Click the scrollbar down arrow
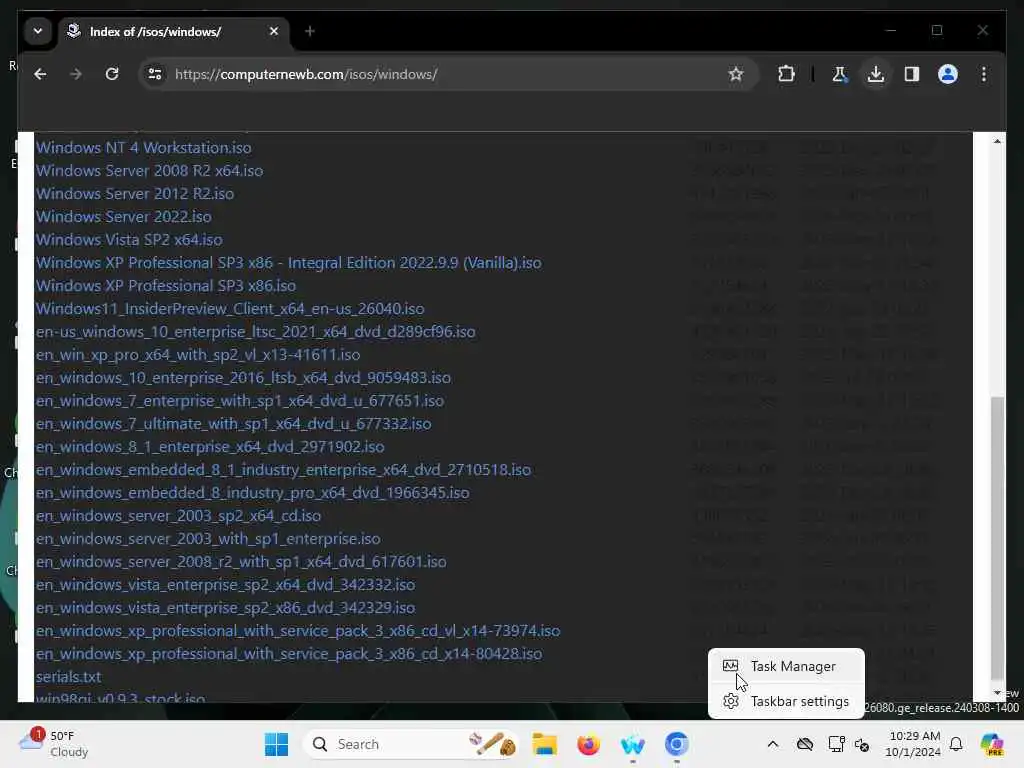 click(x=997, y=693)
